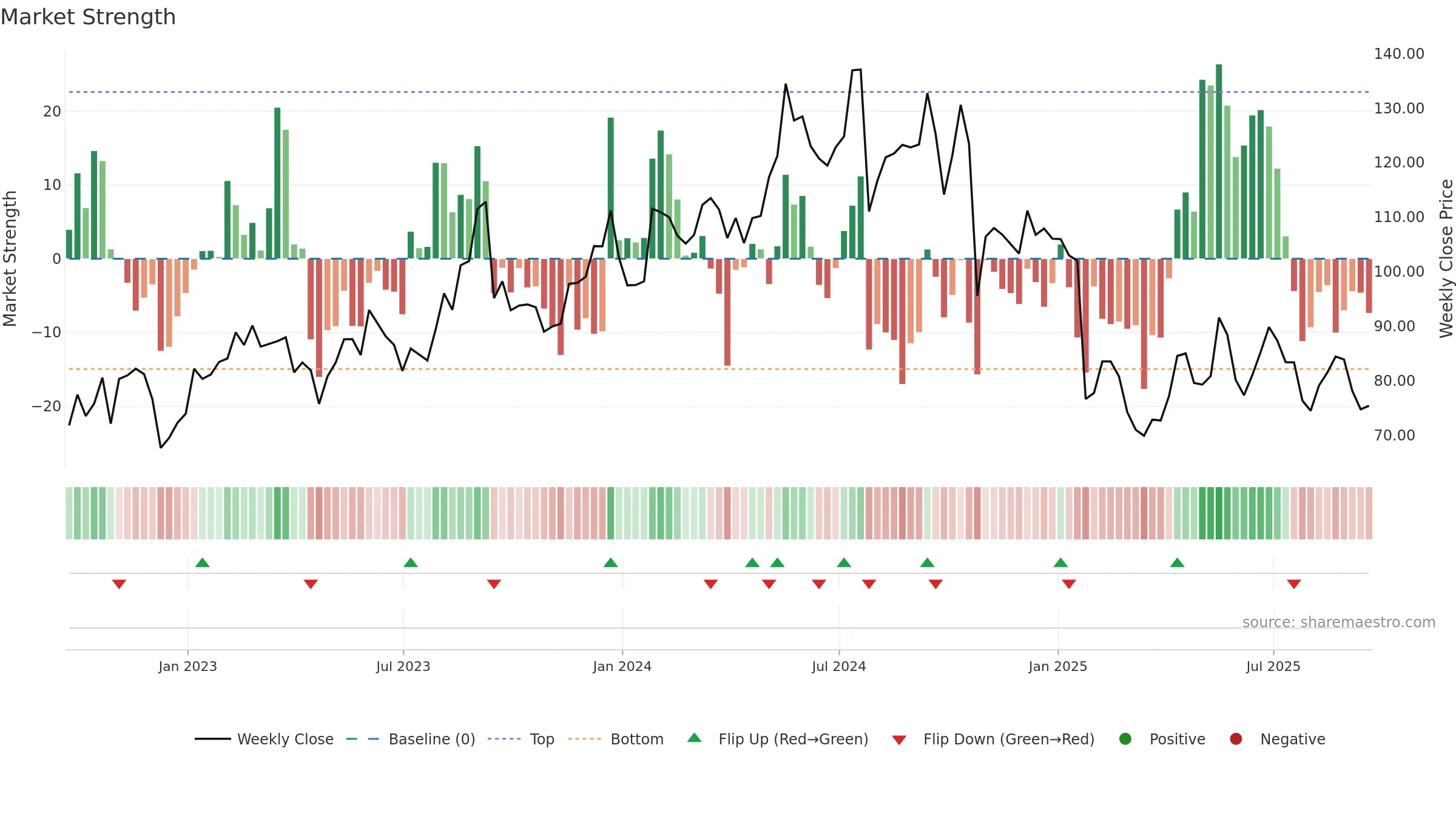
Task: Click last flip-up marker in spring 2025
Action: [x=1178, y=562]
